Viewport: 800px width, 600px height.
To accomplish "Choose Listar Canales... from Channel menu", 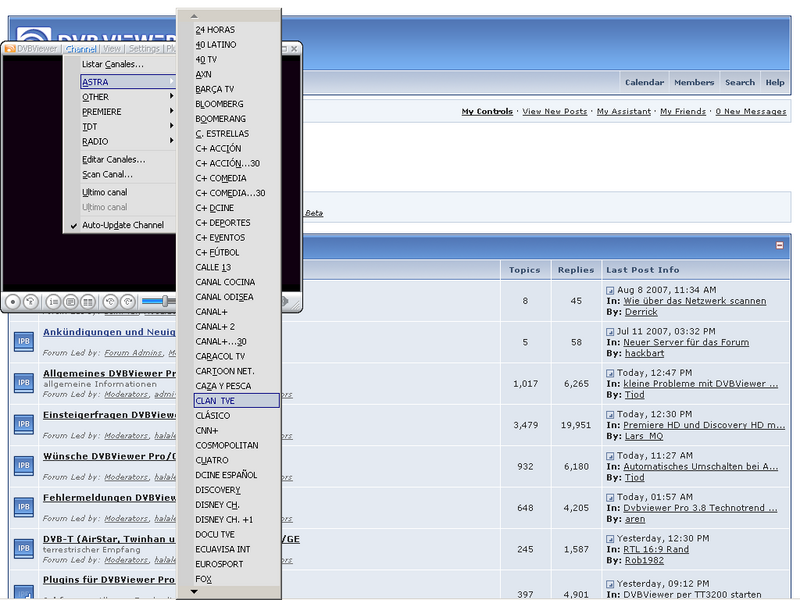I will [113, 64].
